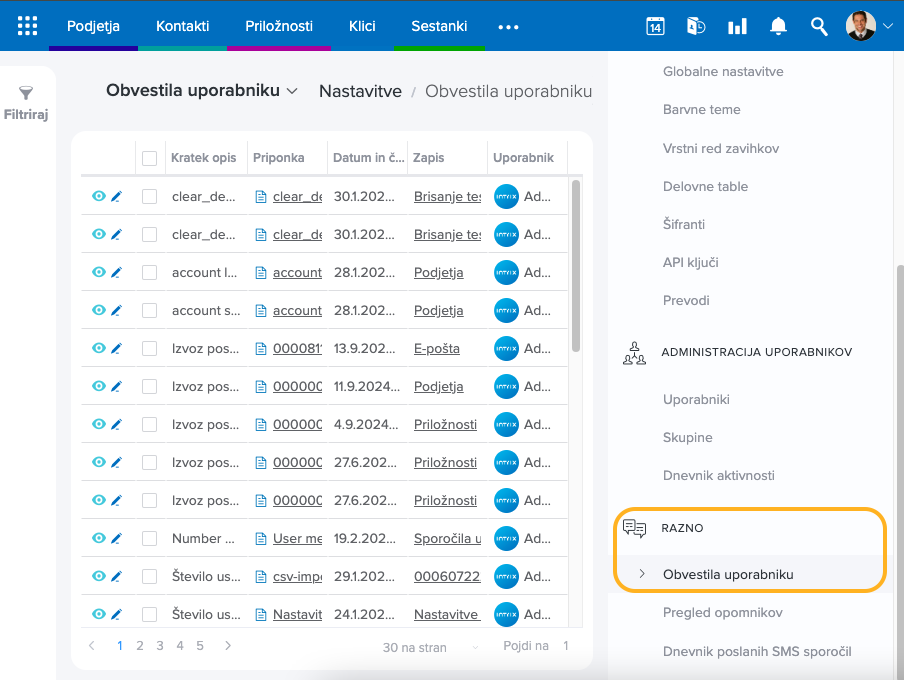Tick the checkbox on the Number row
The height and width of the screenshot is (680, 904).
[x=150, y=539]
